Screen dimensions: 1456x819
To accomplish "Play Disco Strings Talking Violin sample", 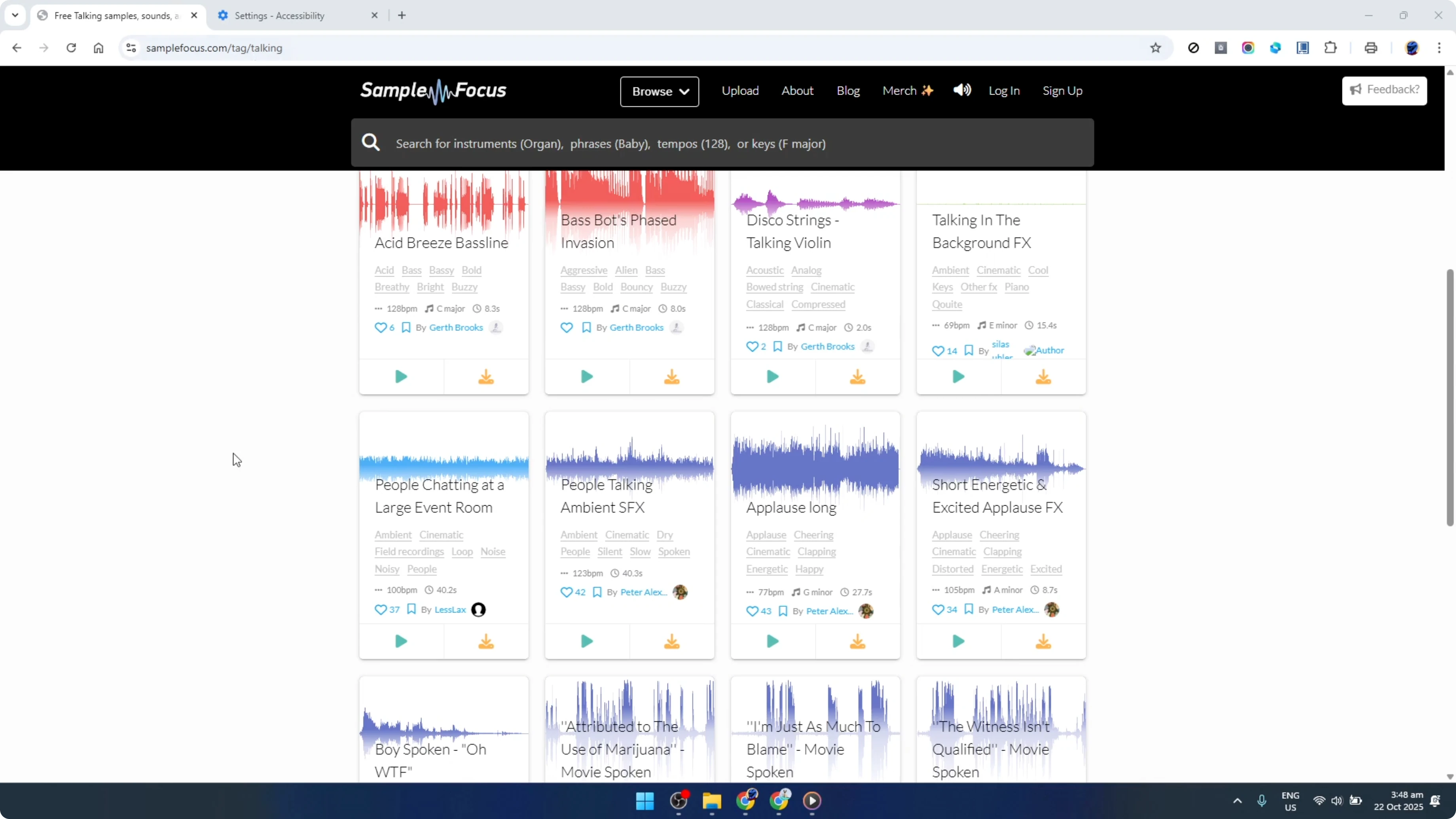I will point(773,376).
